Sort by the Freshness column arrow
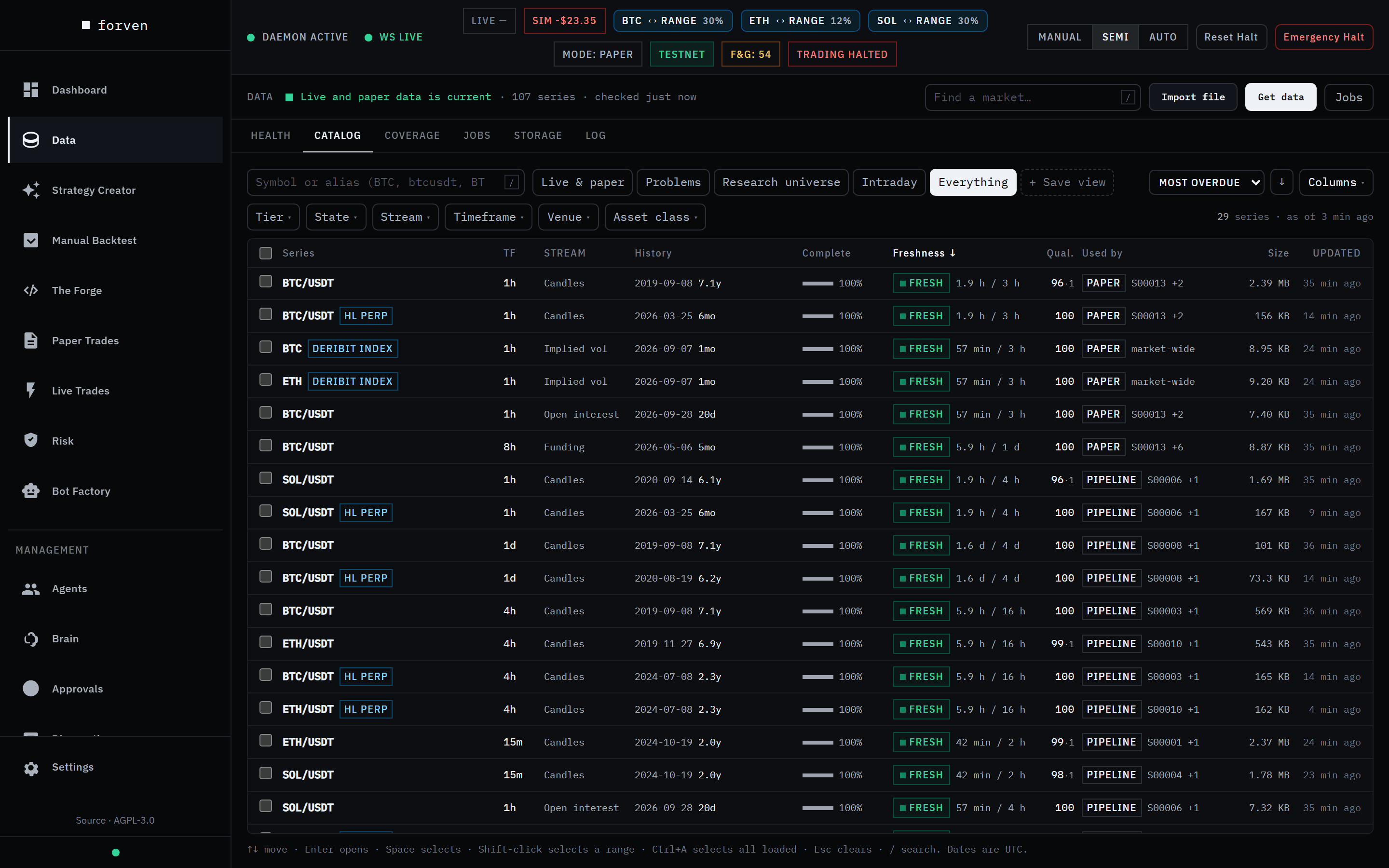The width and height of the screenshot is (1389, 868). (x=953, y=253)
